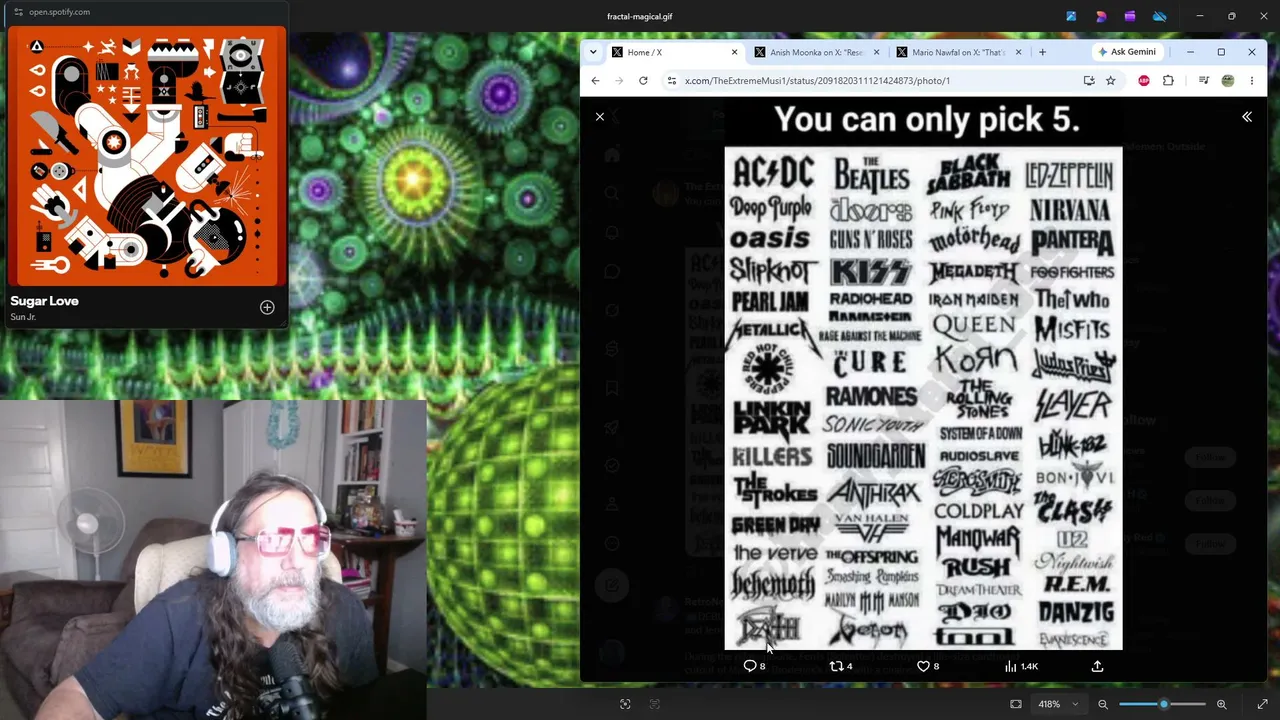
Task: Reload the X page
Action: pyautogui.click(x=643, y=81)
